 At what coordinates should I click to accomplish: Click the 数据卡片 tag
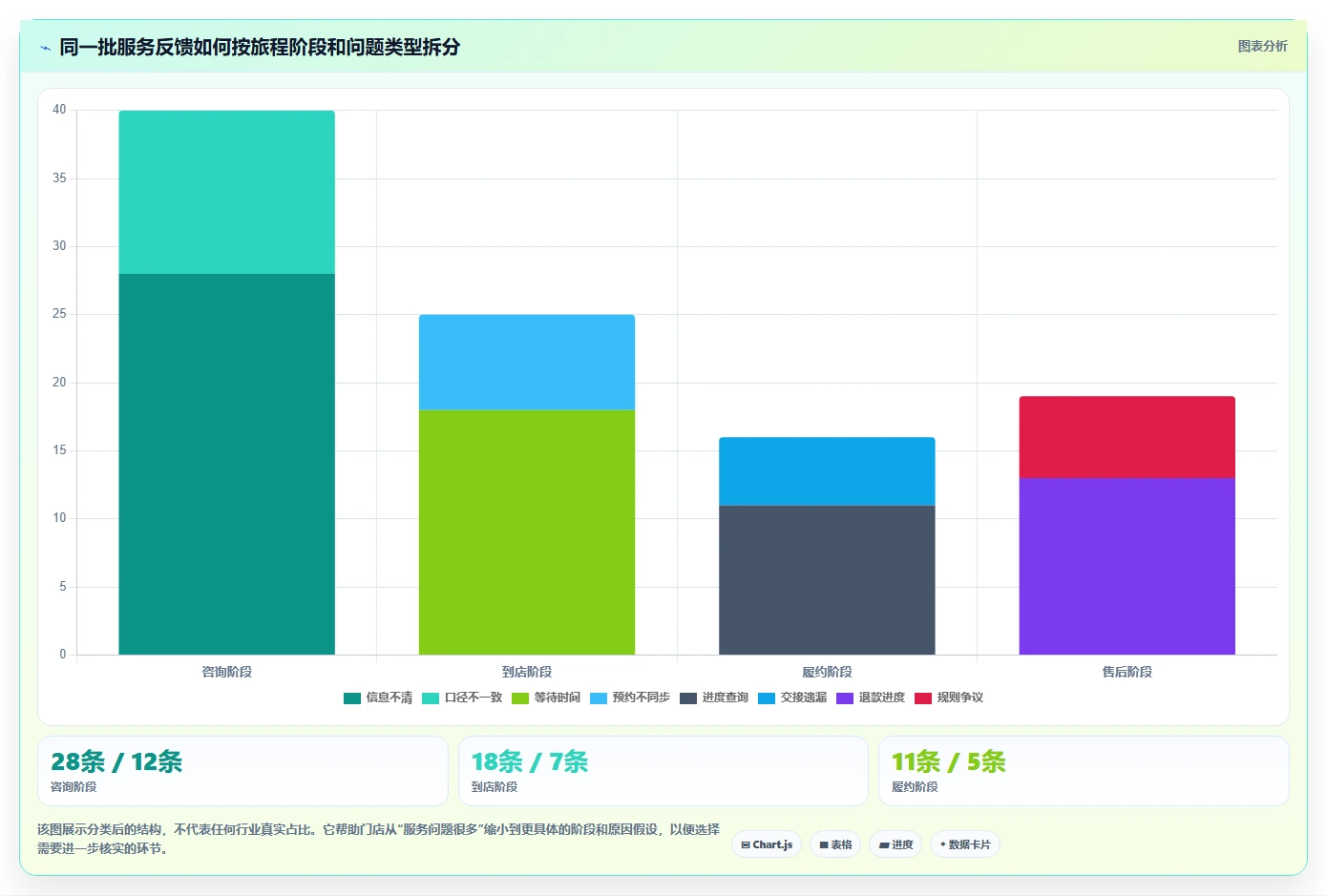pyautogui.click(x=965, y=844)
